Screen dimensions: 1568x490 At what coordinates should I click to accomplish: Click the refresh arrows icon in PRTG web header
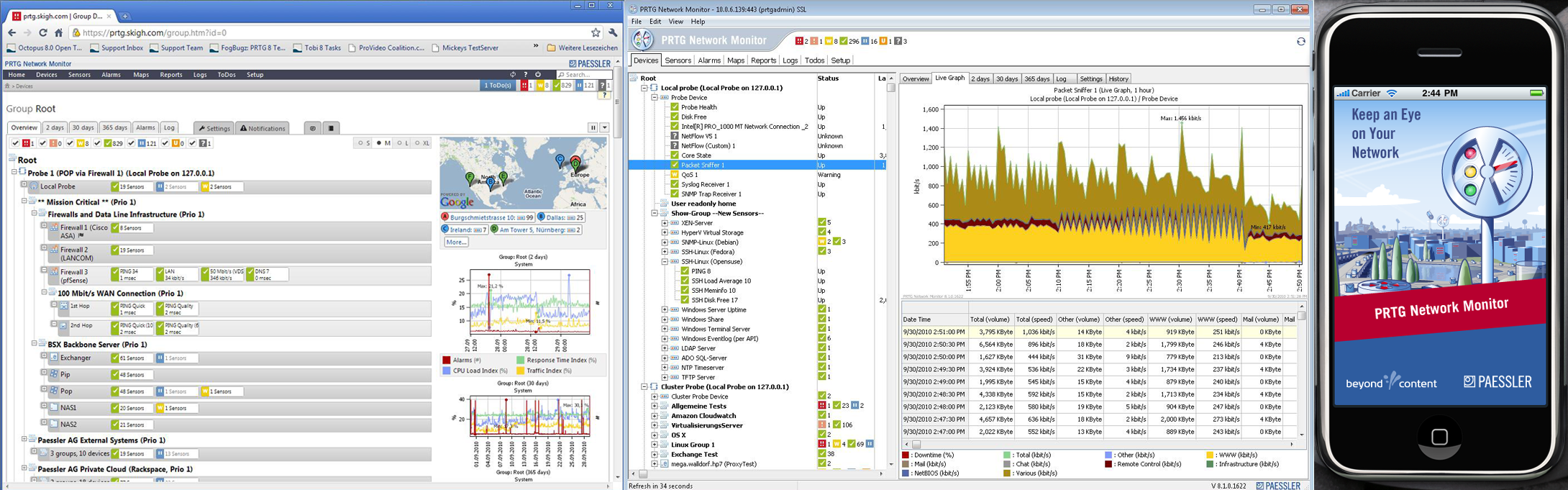click(513, 74)
